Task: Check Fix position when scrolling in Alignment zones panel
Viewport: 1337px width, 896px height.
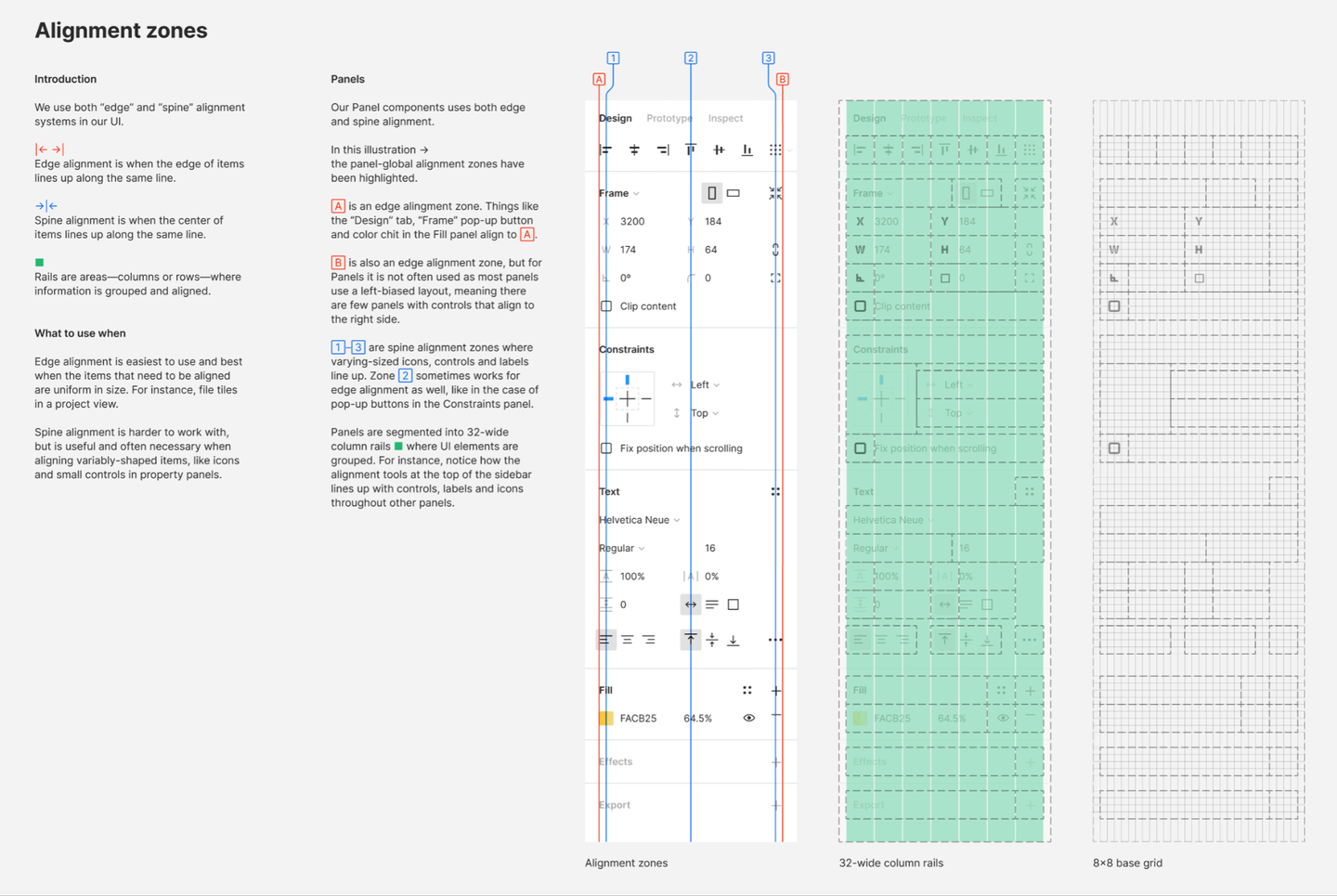Action: click(606, 448)
